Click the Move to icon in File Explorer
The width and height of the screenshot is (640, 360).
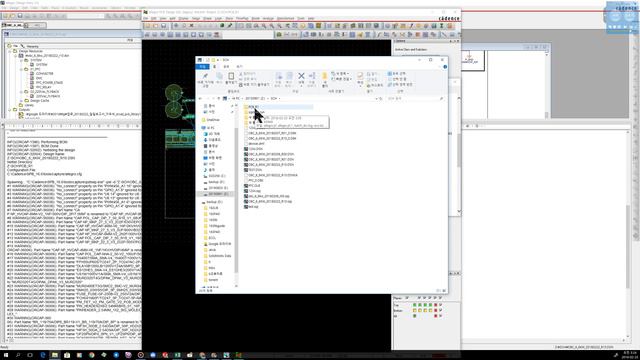click(x=279, y=76)
